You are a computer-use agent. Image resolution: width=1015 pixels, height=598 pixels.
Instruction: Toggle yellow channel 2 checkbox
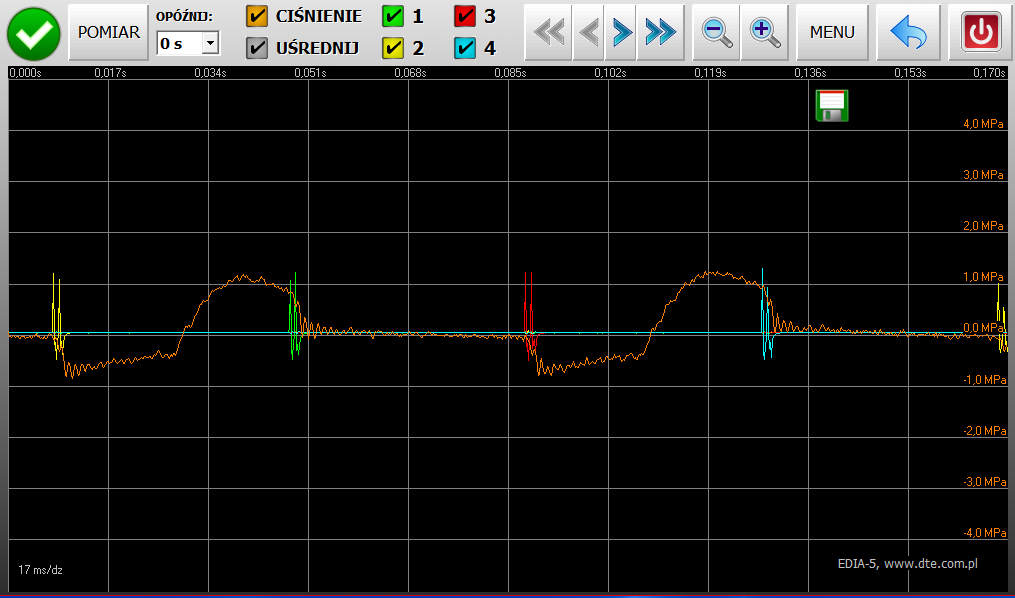pos(393,48)
